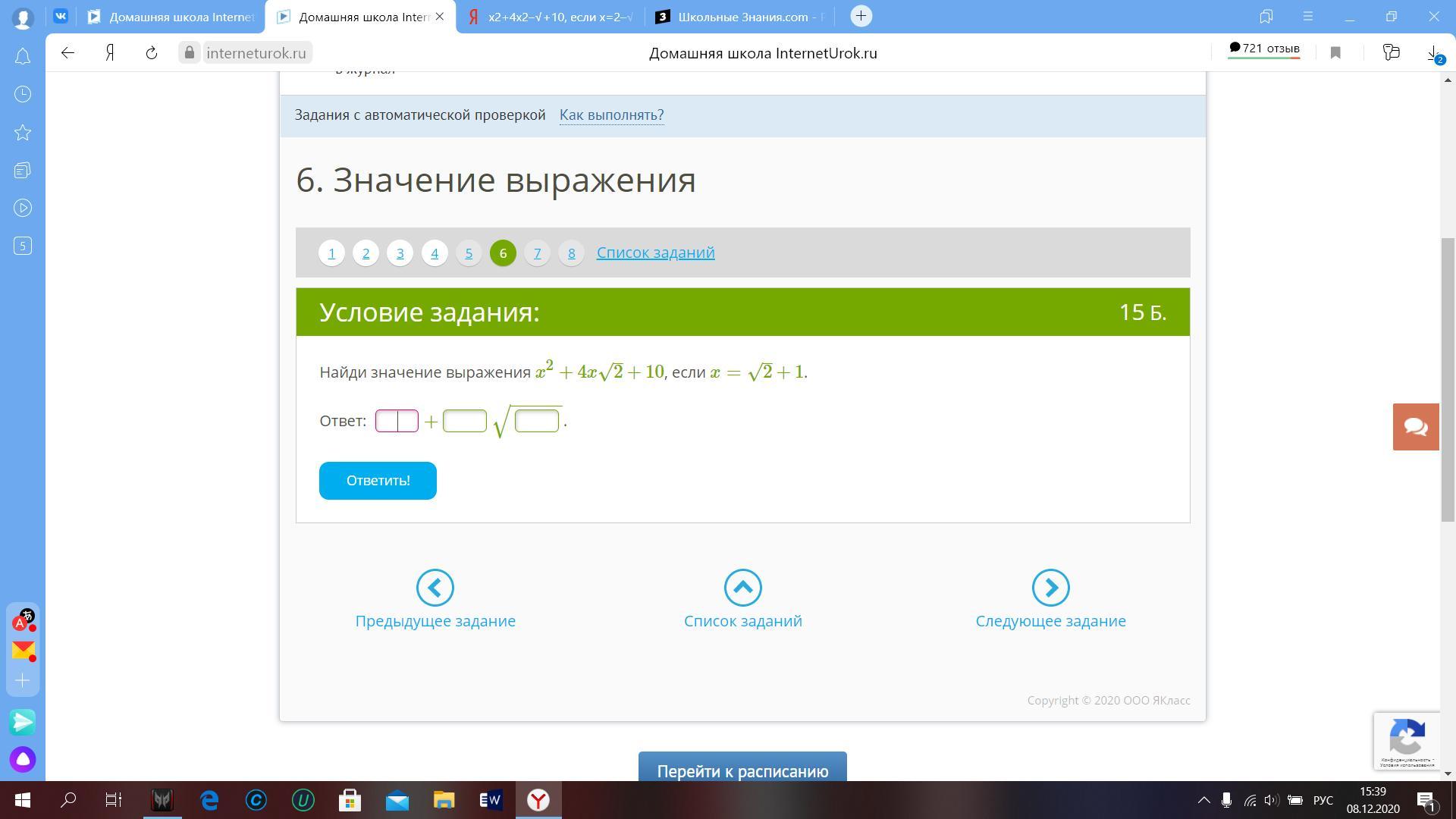Open history clock icon in sidebar
The image size is (1456, 819).
(23, 94)
